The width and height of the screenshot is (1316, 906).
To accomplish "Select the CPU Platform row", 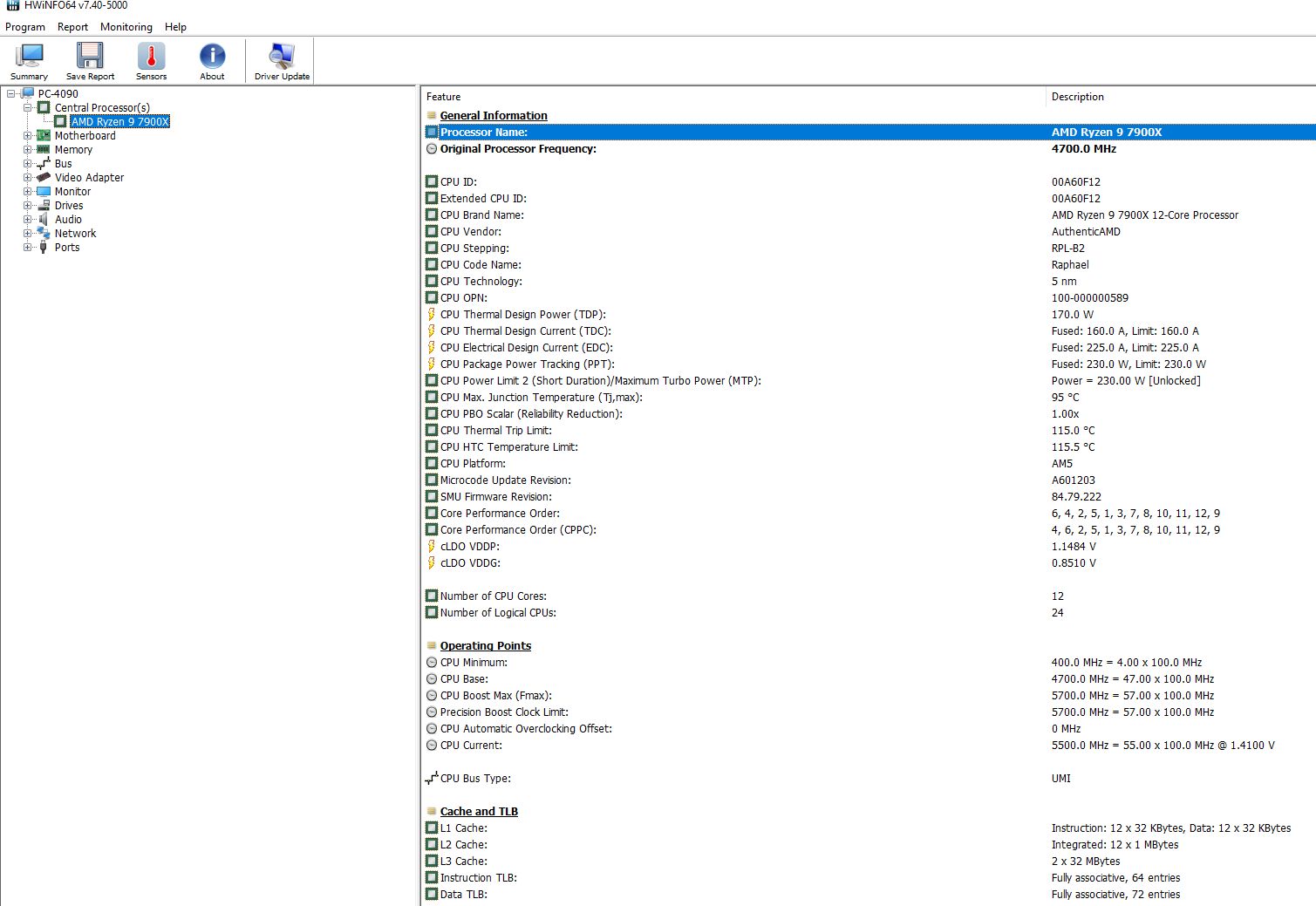I will 869,464.
